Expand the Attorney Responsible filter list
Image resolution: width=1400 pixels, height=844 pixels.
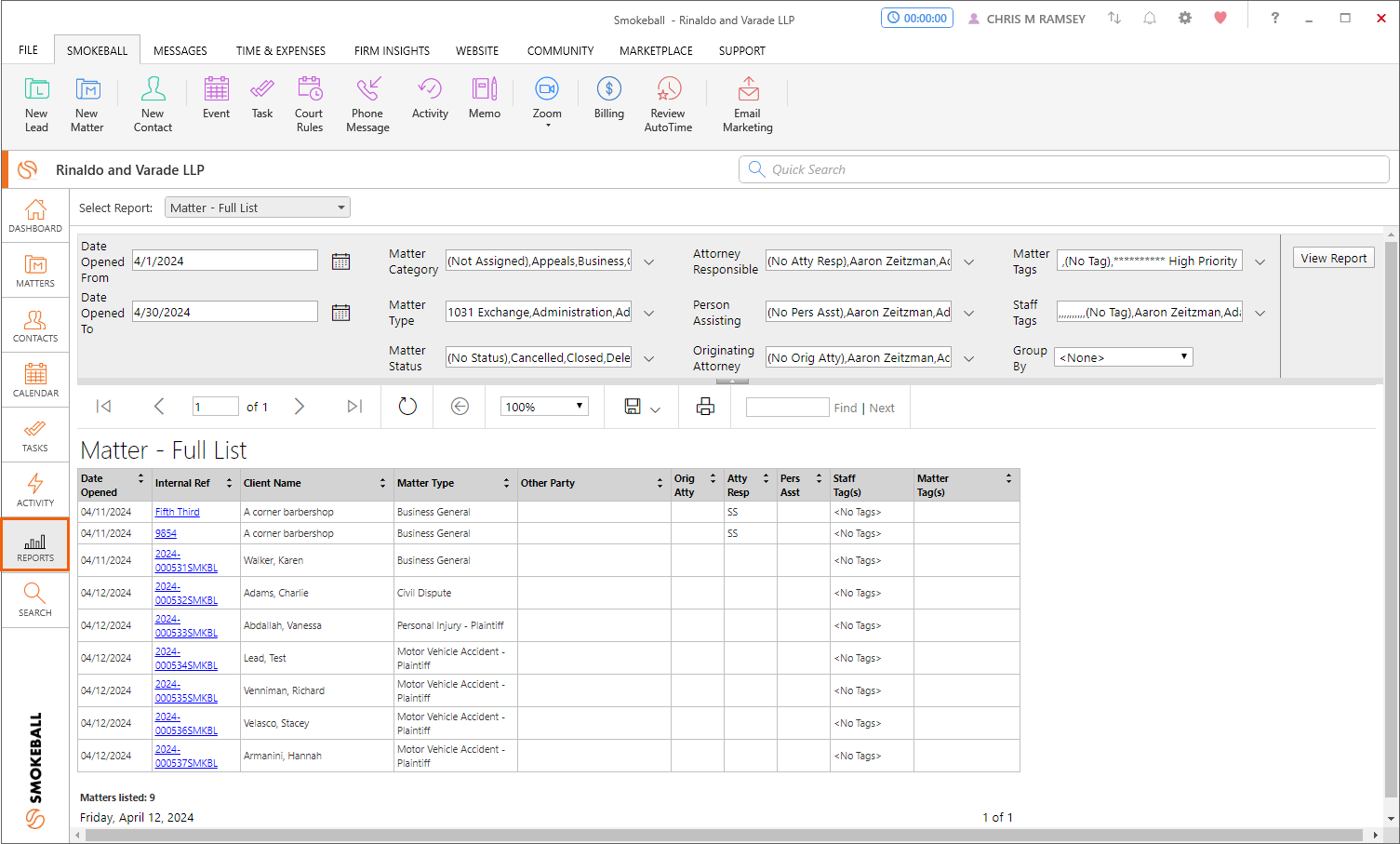tap(969, 262)
